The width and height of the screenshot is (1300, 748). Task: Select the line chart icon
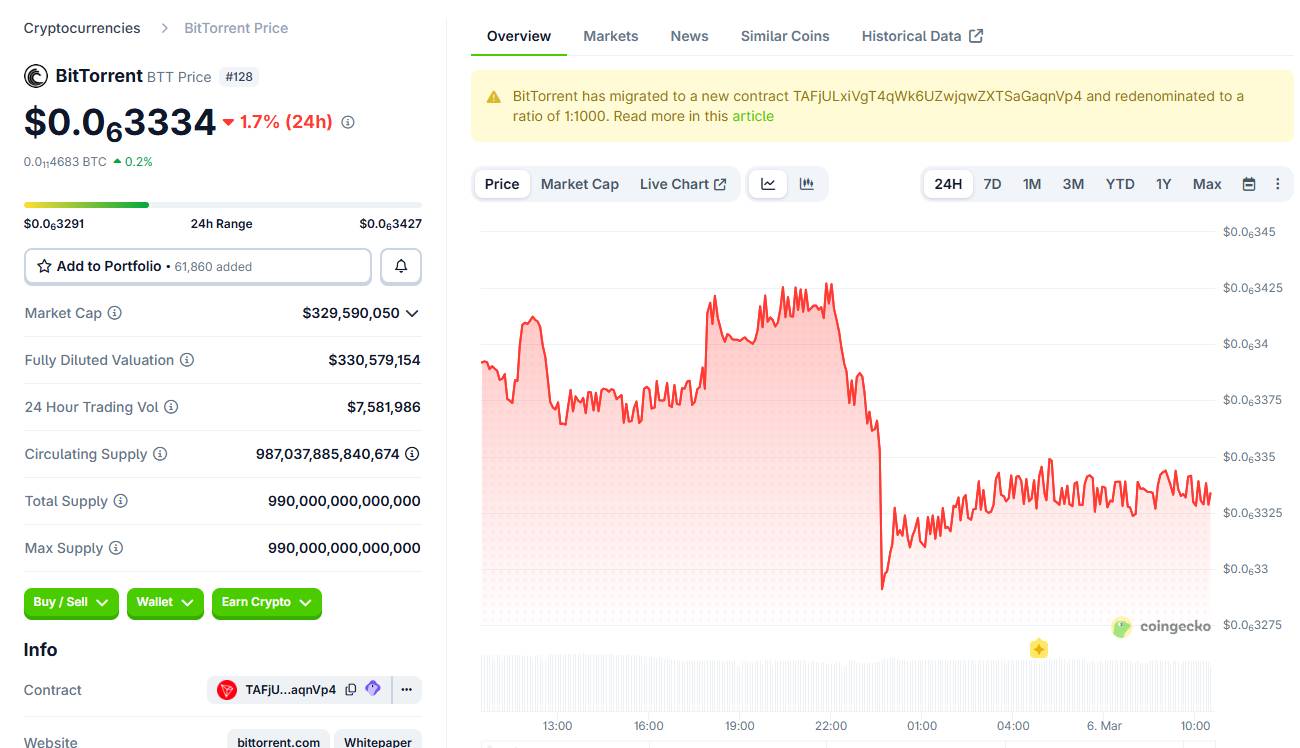767,183
